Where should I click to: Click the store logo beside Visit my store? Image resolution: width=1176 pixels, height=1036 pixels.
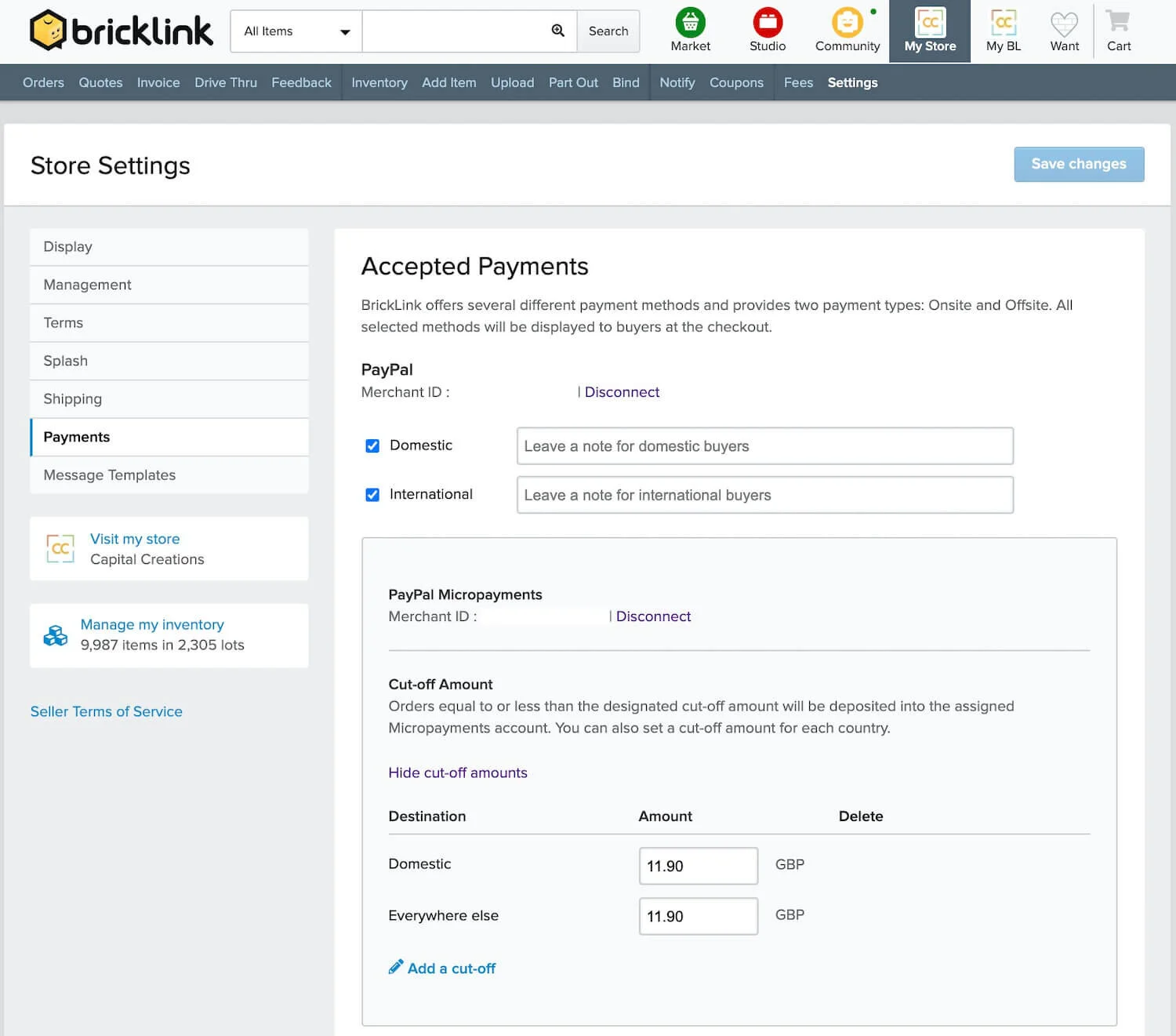pyautogui.click(x=60, y=548)
